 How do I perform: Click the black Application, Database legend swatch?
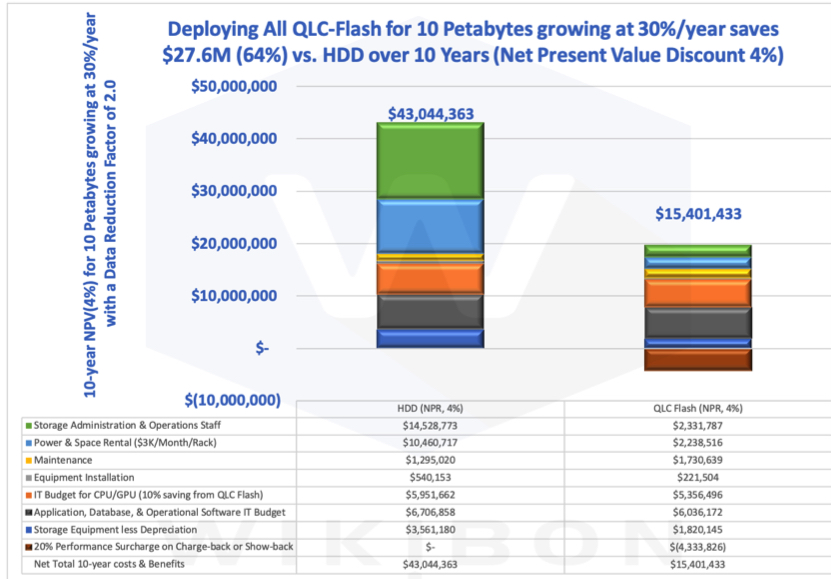pos(29,513)
